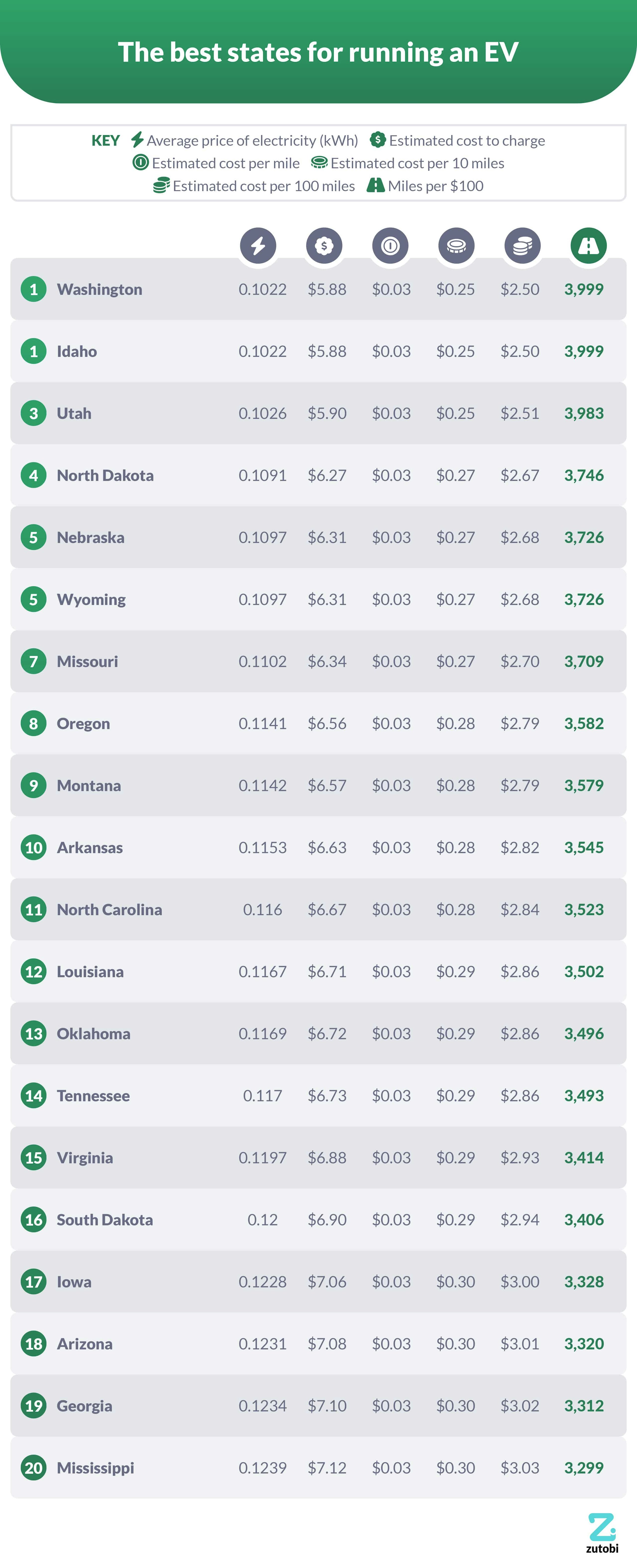637x1568 pixels.
Task: Select the Washington state name
Action: 100,289
